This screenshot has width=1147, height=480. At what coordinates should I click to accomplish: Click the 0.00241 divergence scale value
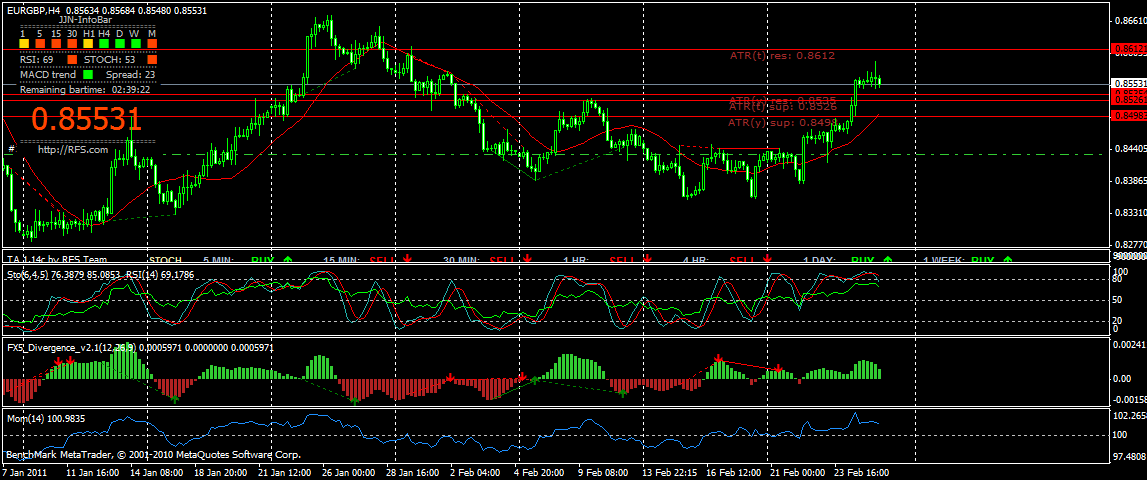pyautogui.click(x=1129, y=345)
